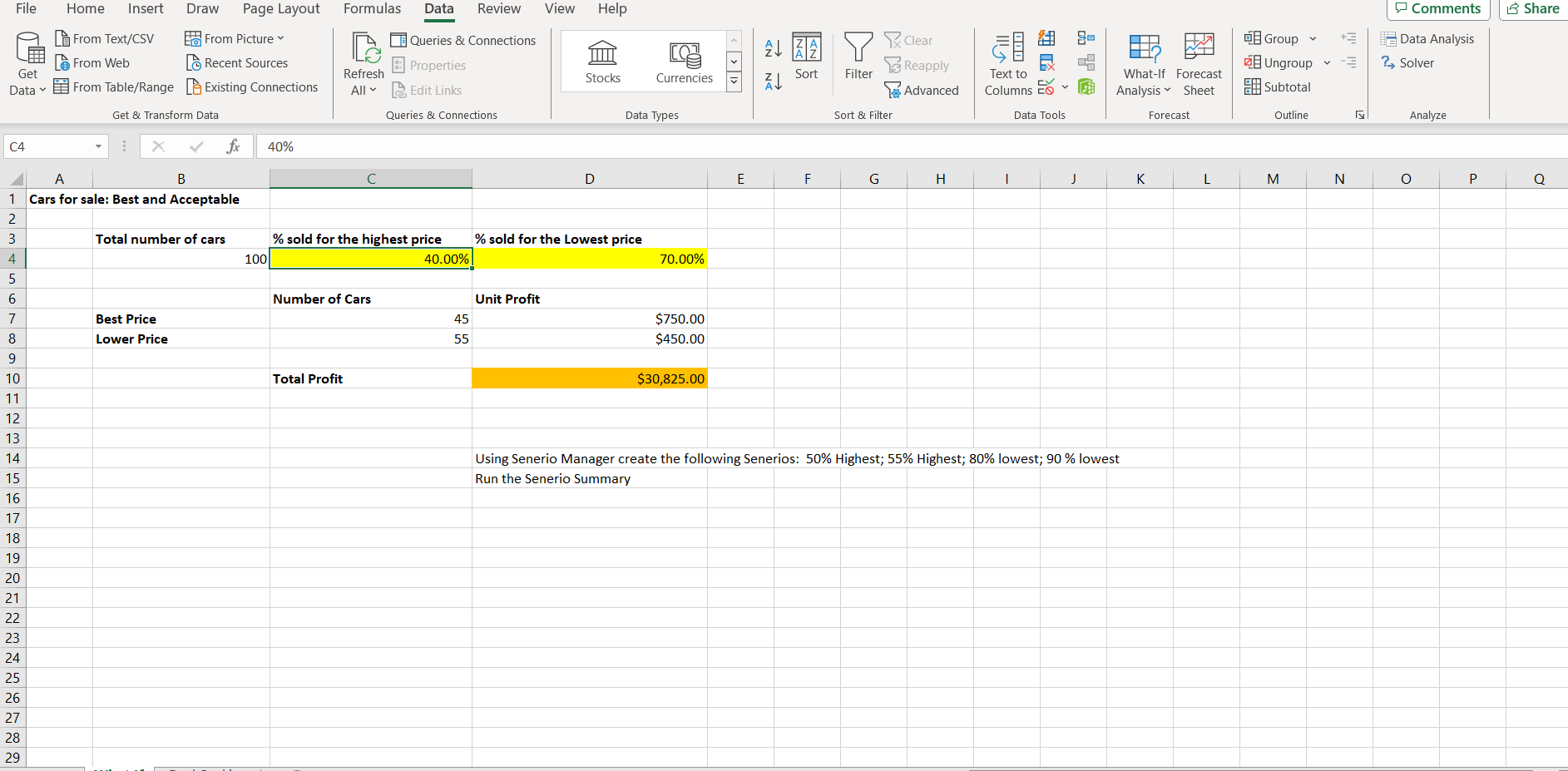Click the Insert Function fx icon
Viewport: 1568px width, 771px height.
(x=234, y=146)
